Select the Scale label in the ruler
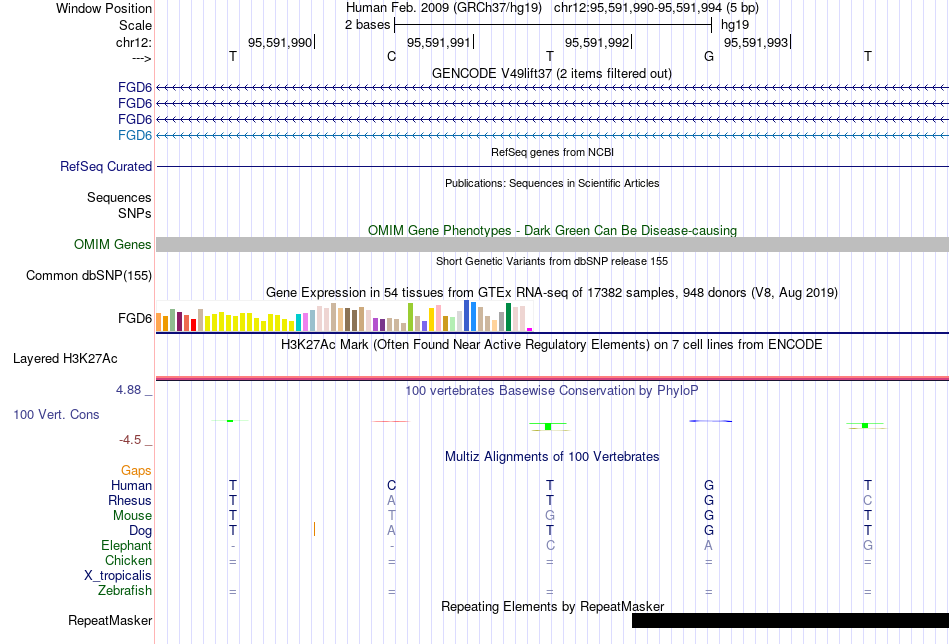This screenshot has height=644, width=950. 135,25
